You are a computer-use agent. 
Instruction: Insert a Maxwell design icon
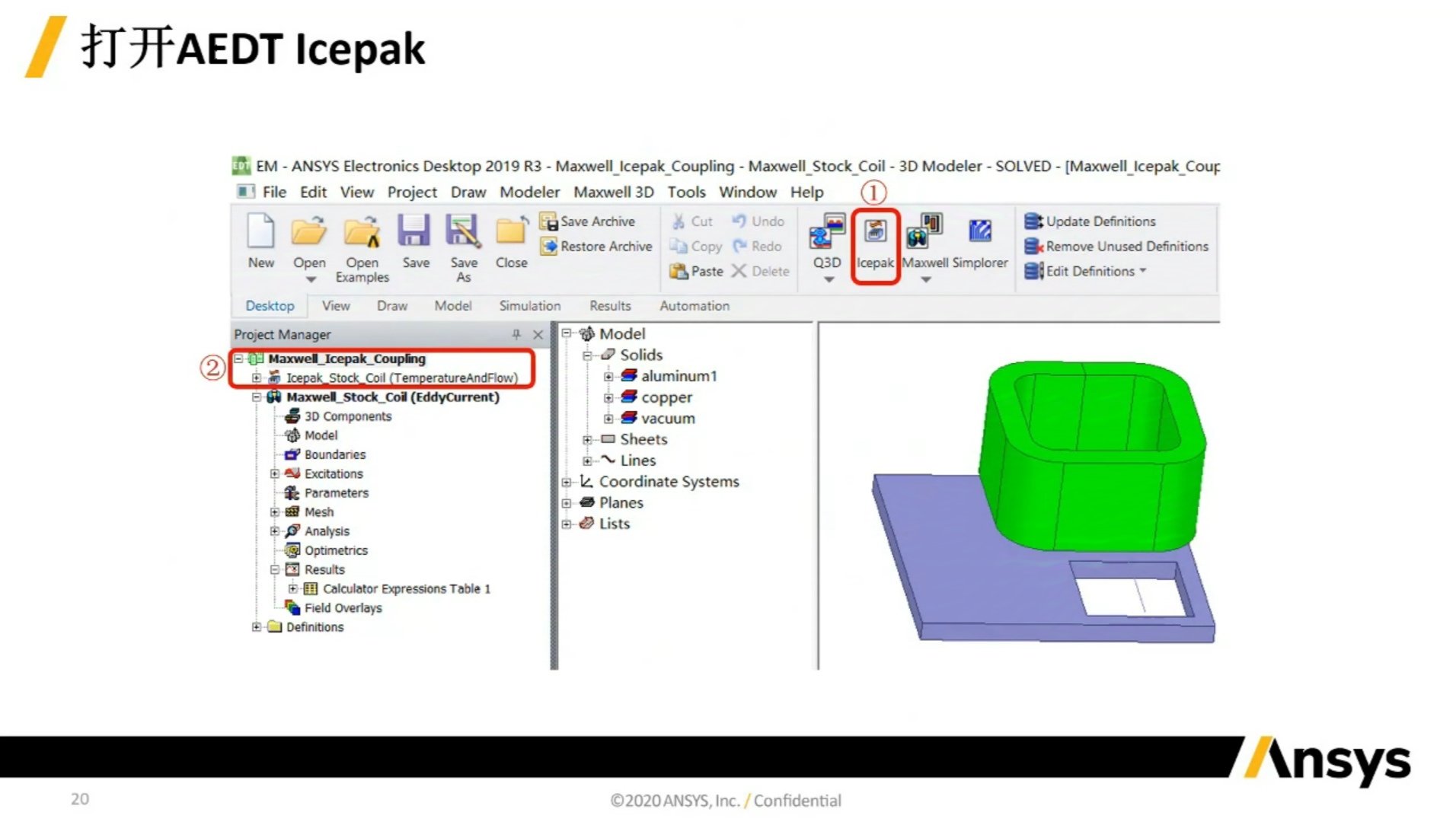pyautogui.click(x=924, y=231)
